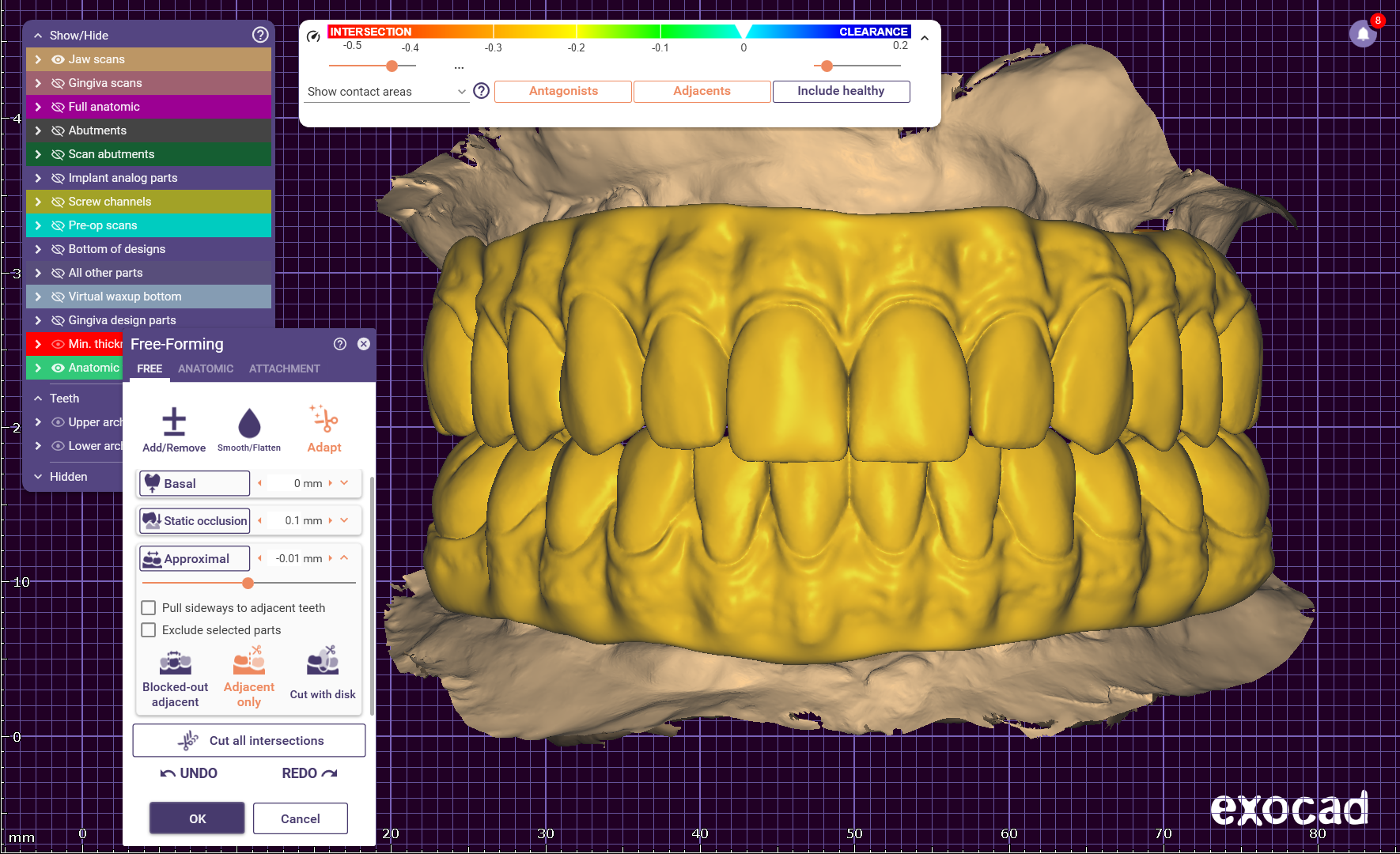Expand the Gingiva scans group
Image resolution: width=1400 pixels, height=854 pixels.
(38, 83)
